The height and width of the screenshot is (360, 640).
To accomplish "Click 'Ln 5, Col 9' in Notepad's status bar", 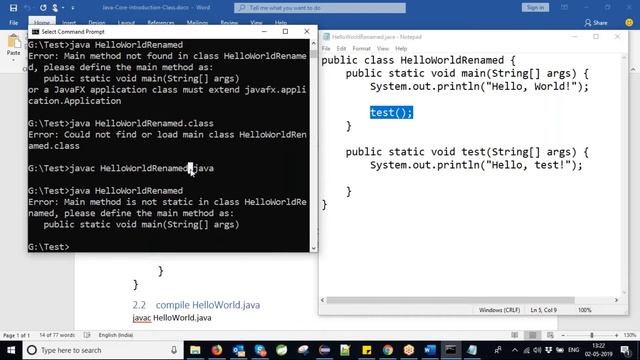I will point(544,310).
